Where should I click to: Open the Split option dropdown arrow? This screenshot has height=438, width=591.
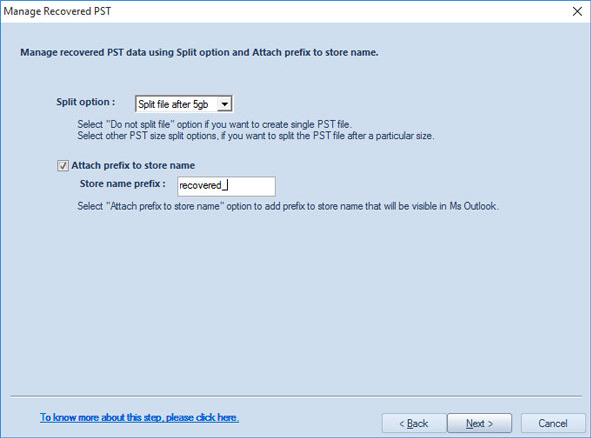tap(224, 104)
